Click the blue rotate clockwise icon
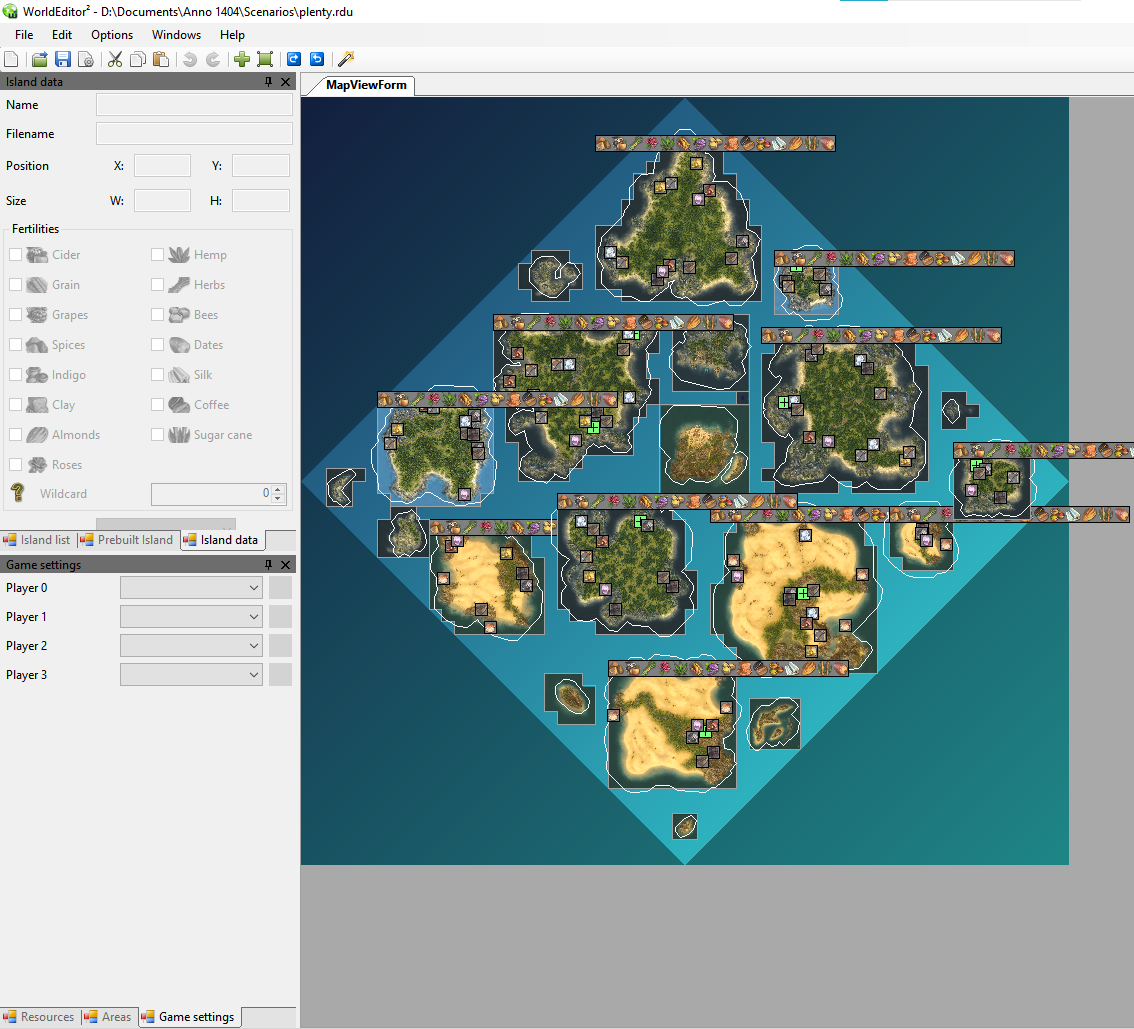Viewport: 1134px width, 1029px height. [294, 59]
